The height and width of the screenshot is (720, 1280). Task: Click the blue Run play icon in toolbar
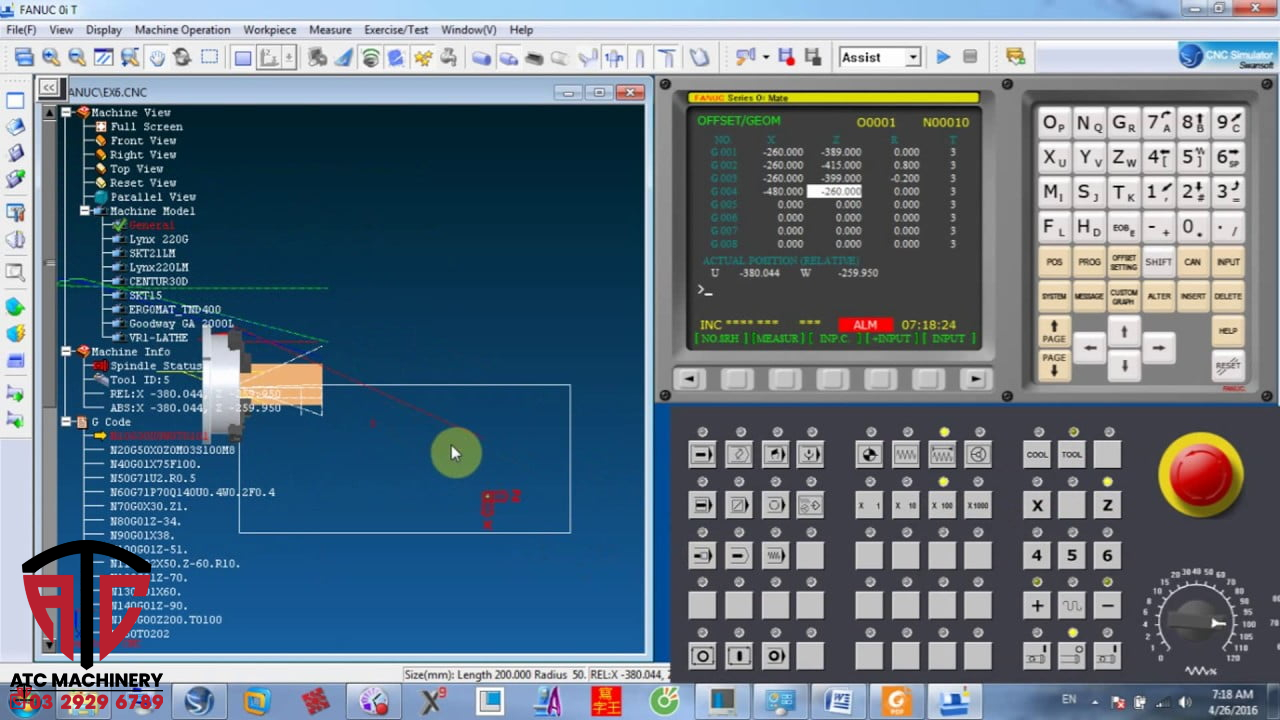(943, 57)
